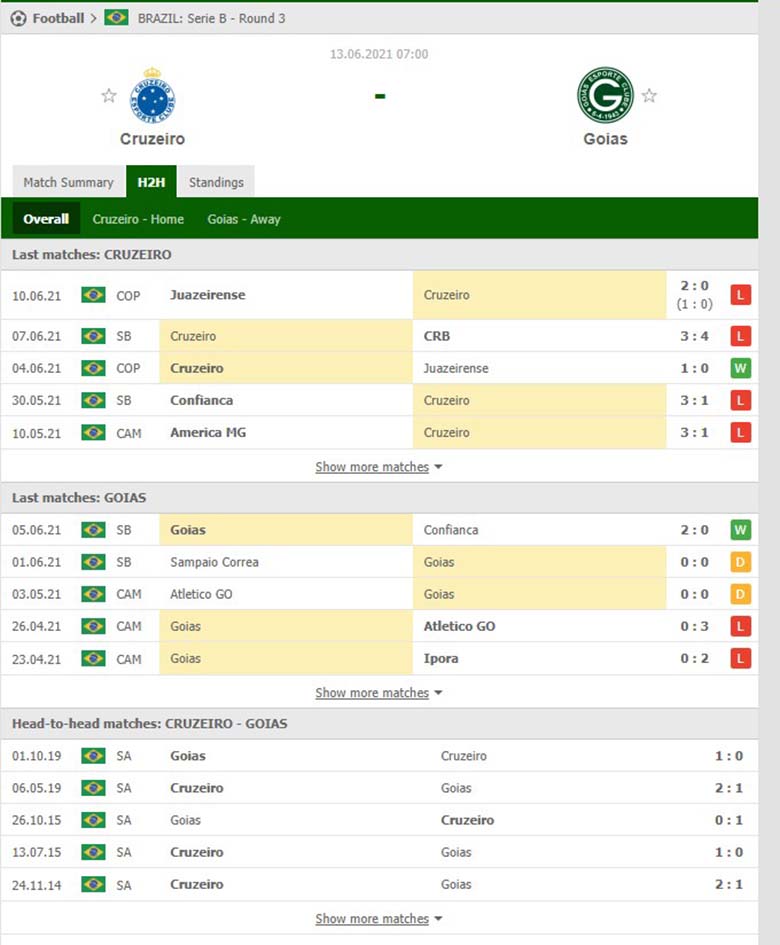Open the BRAZIL: Serie B - Round 3 link

pos(212,19)
